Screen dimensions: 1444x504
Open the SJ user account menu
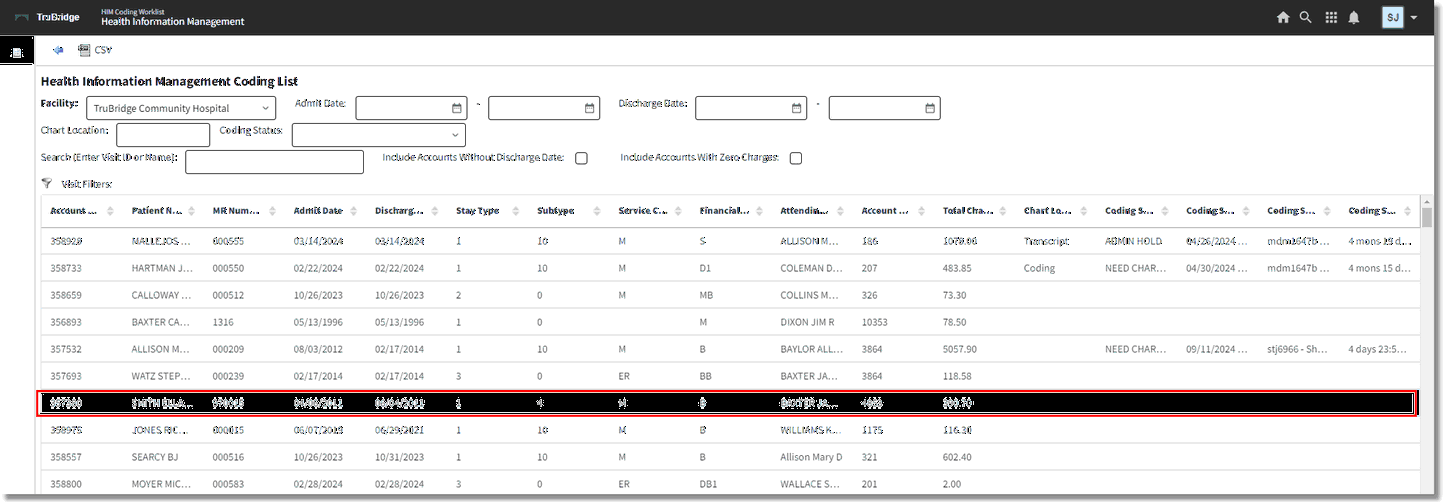click(x=1400, y=17)
